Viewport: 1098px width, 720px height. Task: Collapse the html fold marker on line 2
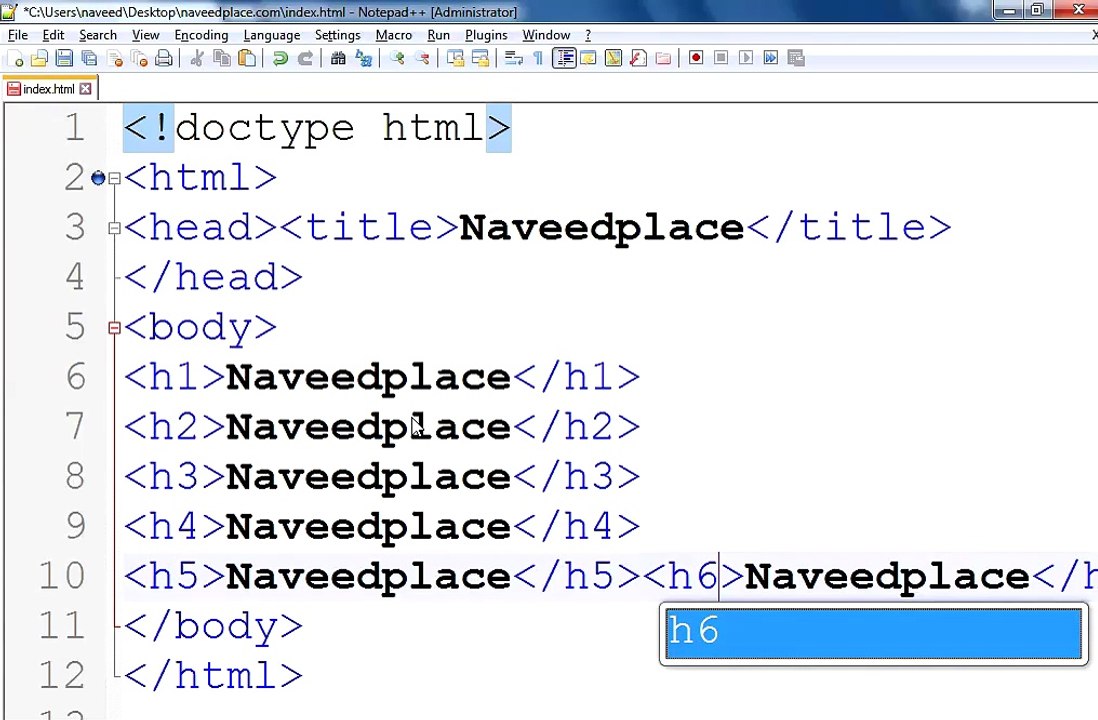point(114,178)
